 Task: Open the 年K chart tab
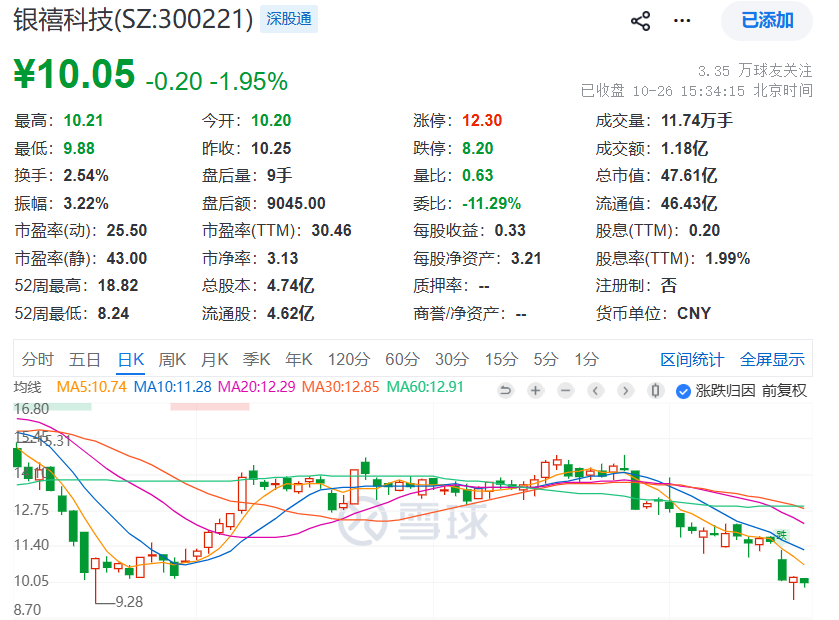coord(299,359)
